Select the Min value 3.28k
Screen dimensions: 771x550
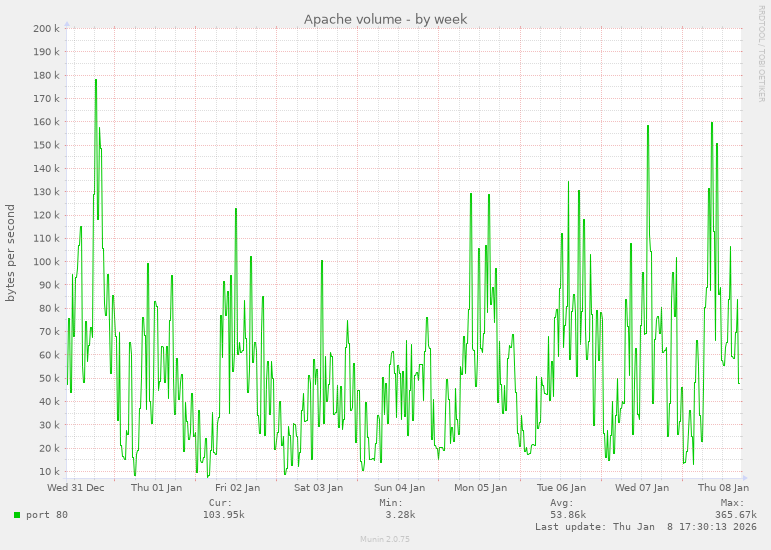pyautogui.click(x=400, y=515)
